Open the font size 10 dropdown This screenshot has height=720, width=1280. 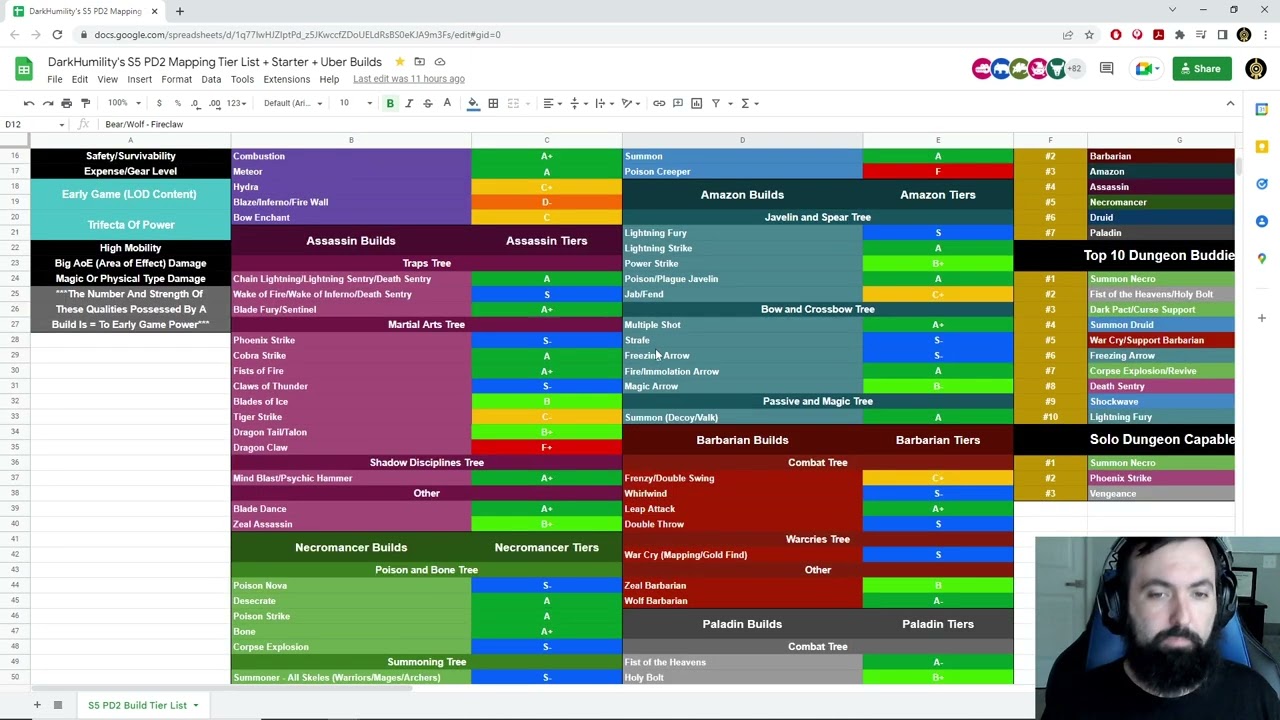tap(355, 103)
